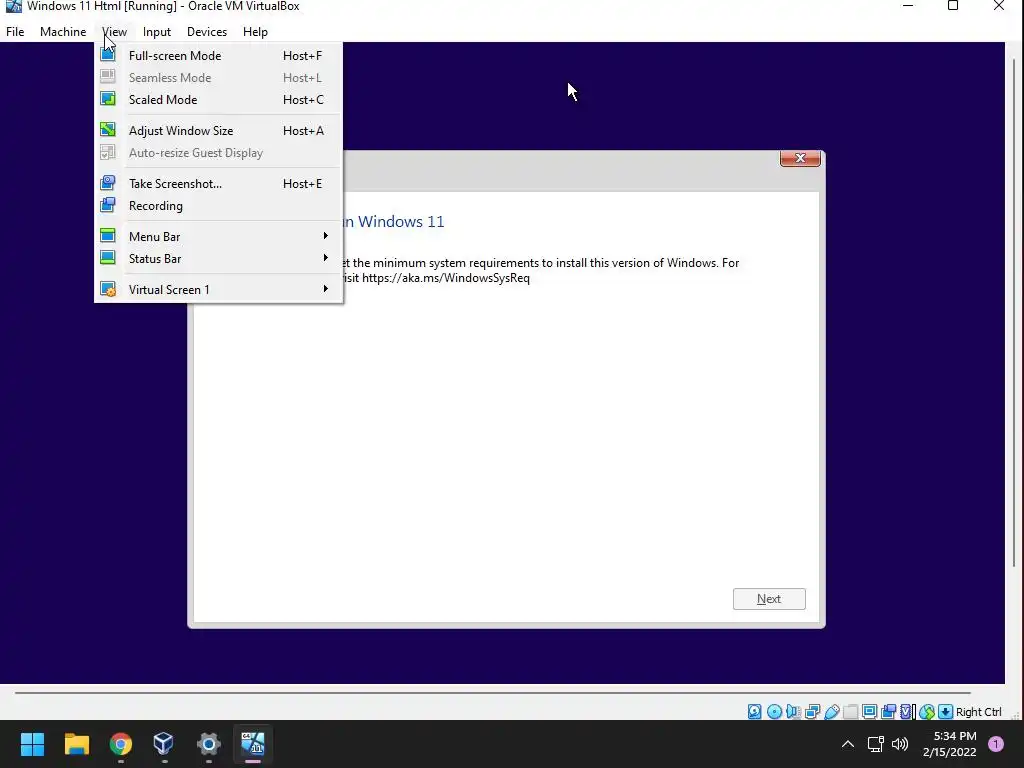This screenshot has height=768, width=1024.
Task: Click the Right Ctrl host key label
Action: point(978,712)
